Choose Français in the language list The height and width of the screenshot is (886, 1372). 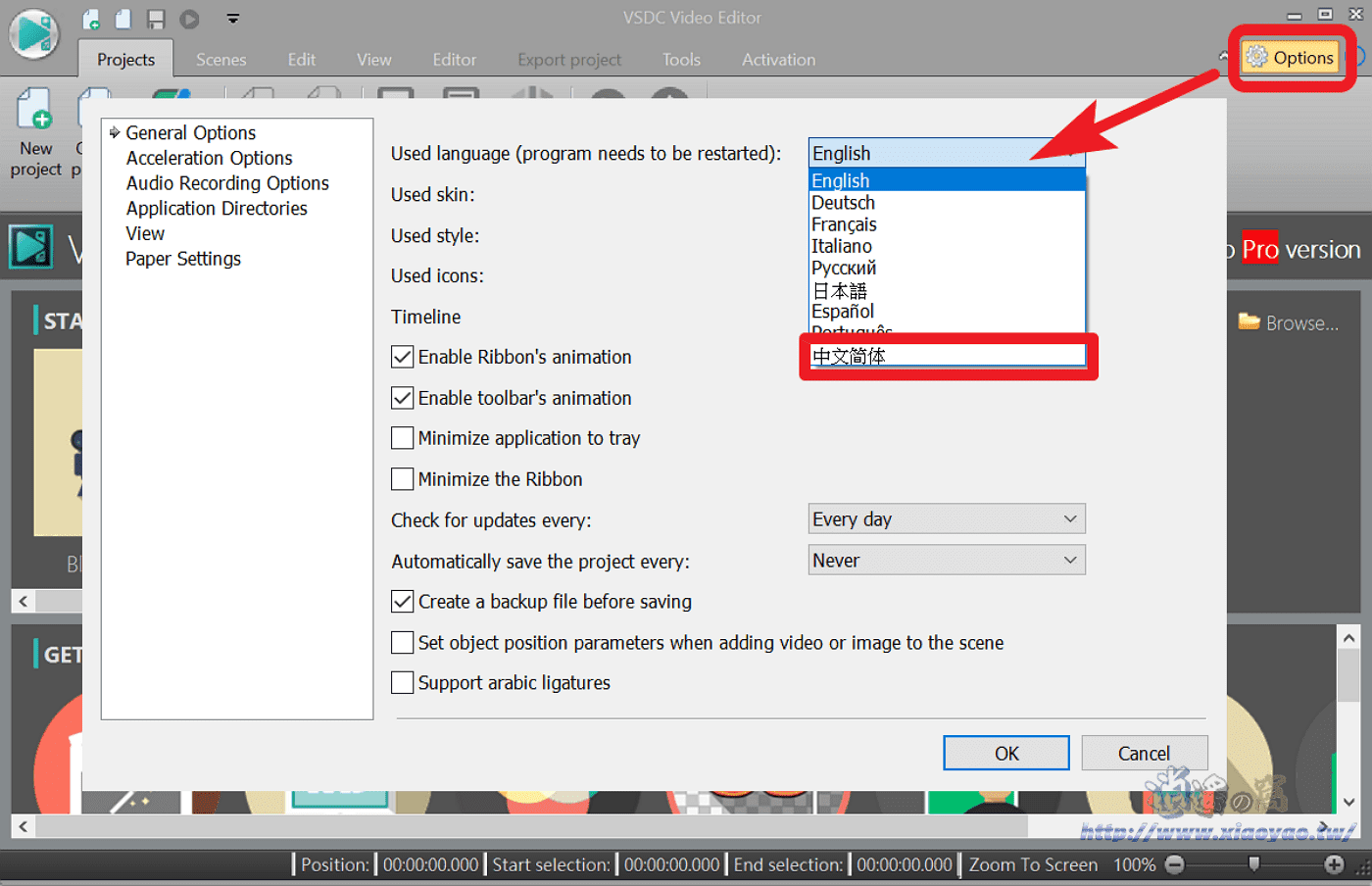pos(947,224)
